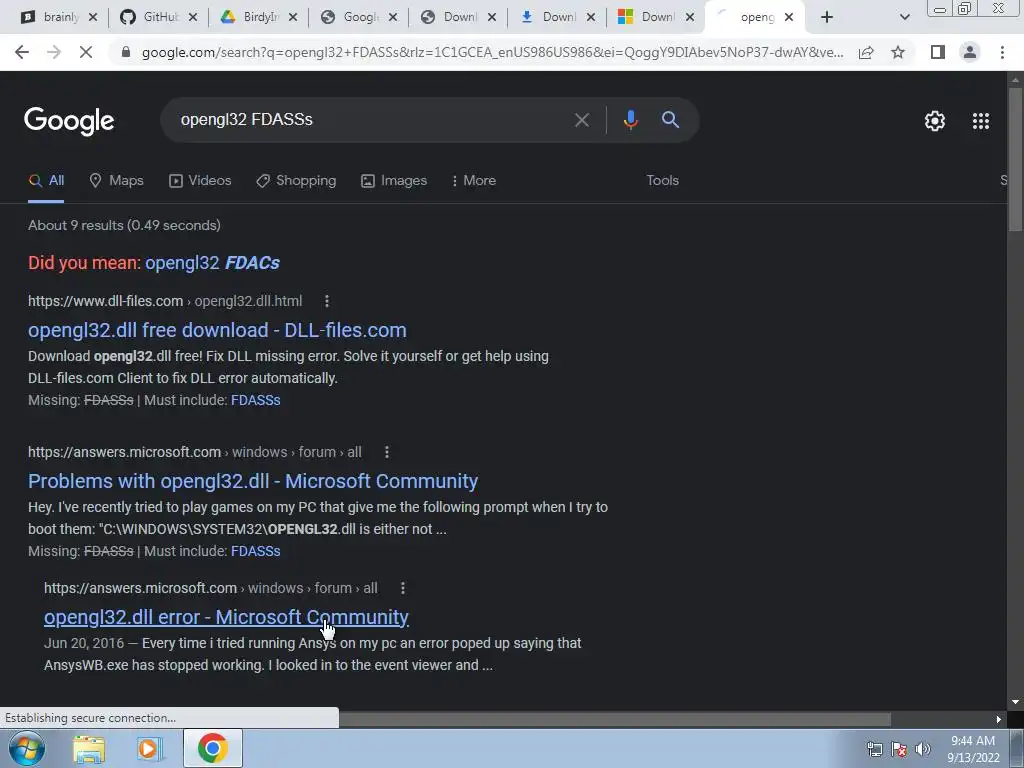Open Google quick settings gear
The height and width of the screenshot is (768, 1024).
pos(935,121)
